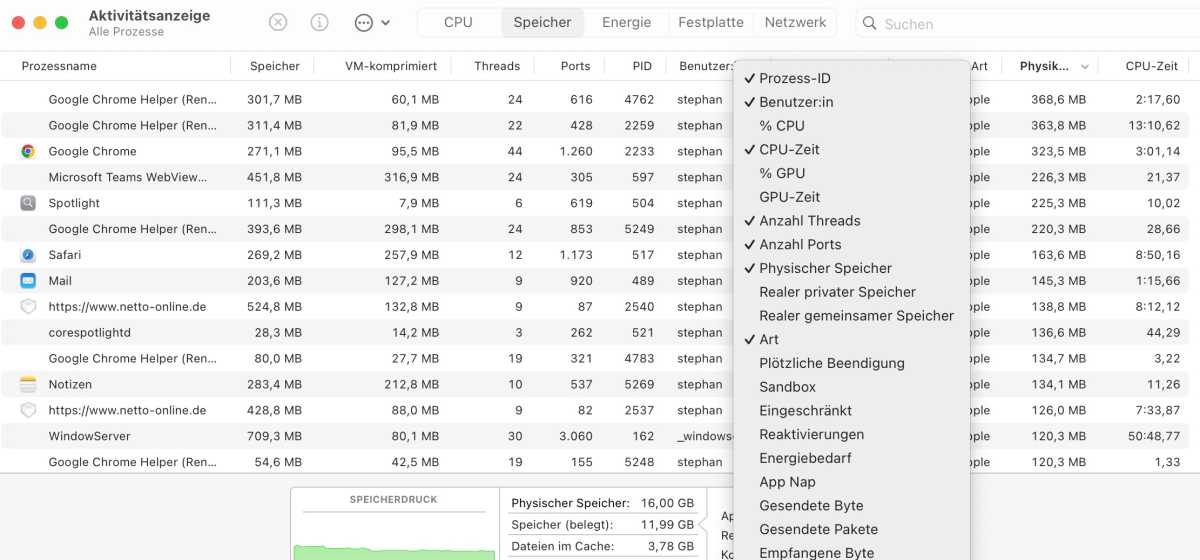
Task: Sort by Prozessname column header
Action: click(x=59, y=66)
